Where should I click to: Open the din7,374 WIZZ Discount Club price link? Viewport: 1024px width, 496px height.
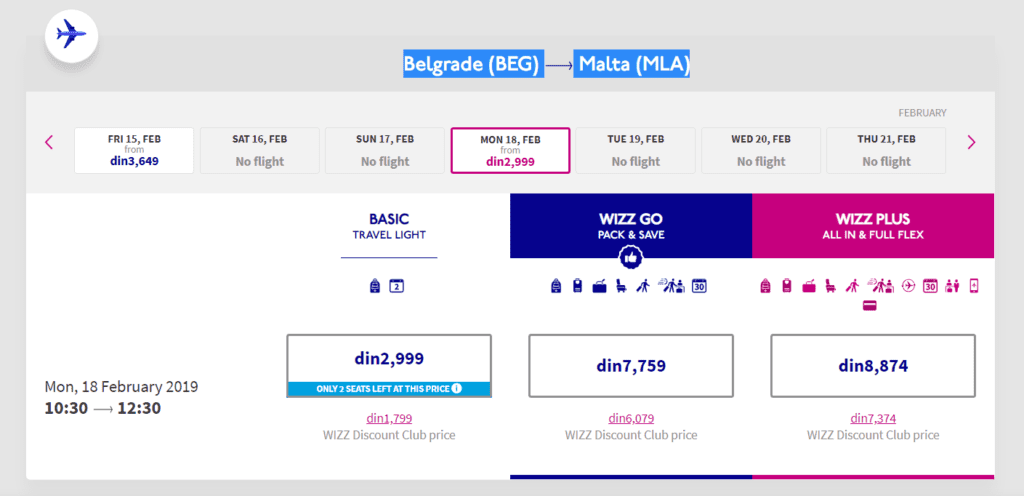click(873, 419)
